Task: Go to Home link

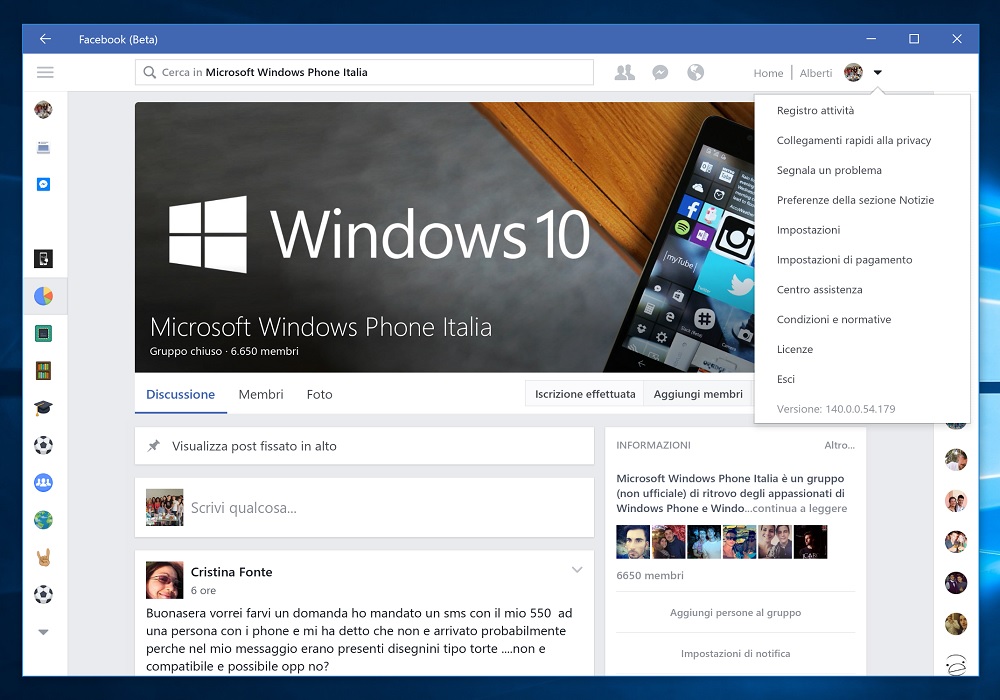Action: (768, 73)
